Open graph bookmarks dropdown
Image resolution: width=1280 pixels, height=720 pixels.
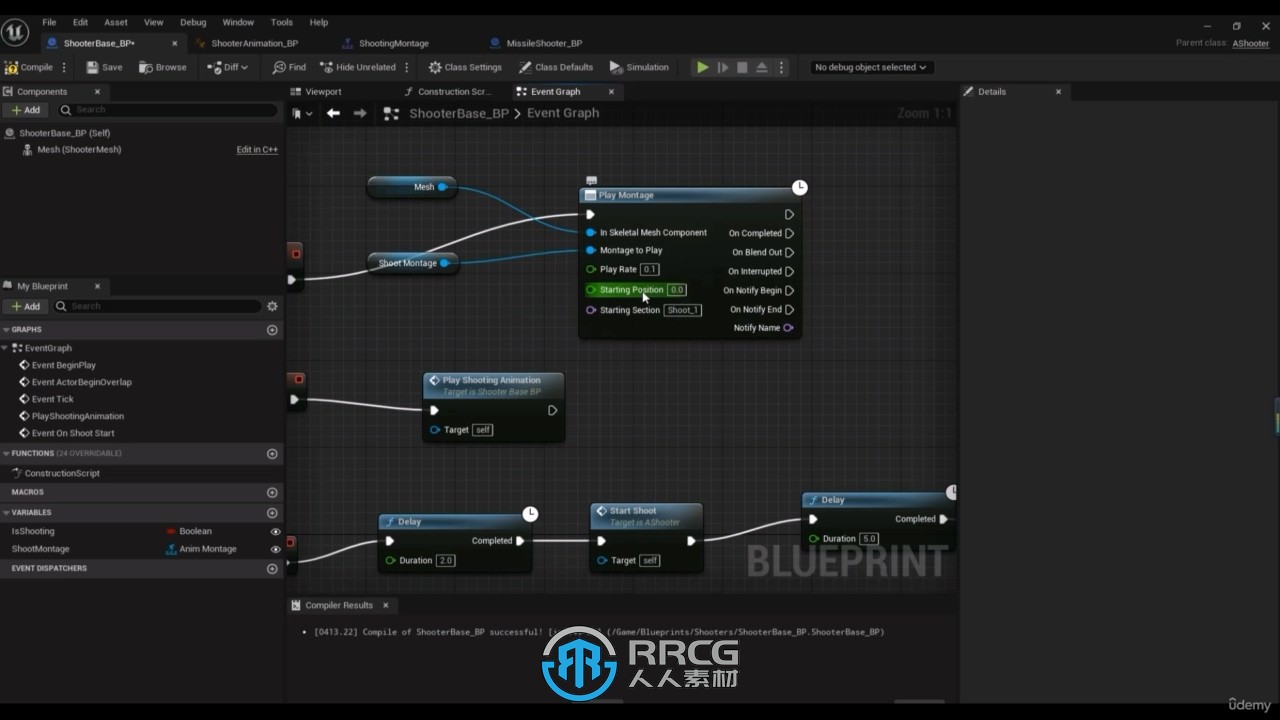click(302, 113)
